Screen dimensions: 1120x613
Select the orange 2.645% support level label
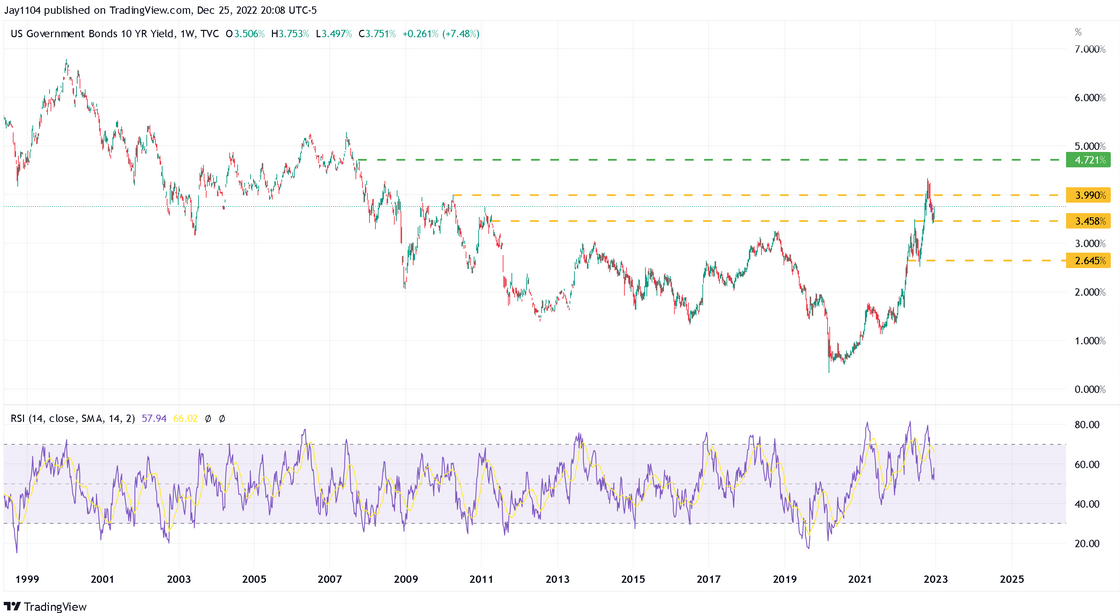[1086, 260]
